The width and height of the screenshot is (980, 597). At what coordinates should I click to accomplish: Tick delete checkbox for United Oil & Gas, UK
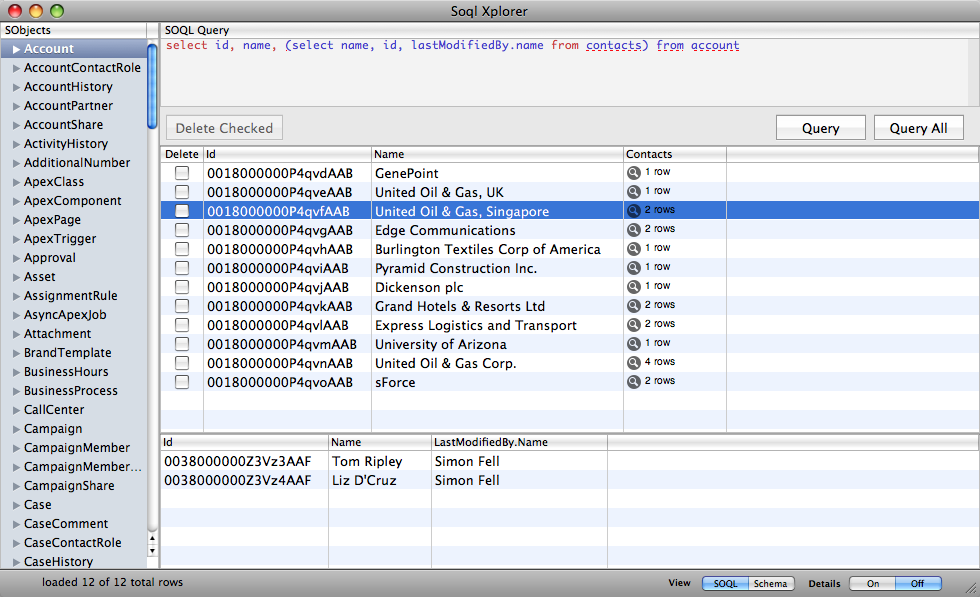pos(182,191)
